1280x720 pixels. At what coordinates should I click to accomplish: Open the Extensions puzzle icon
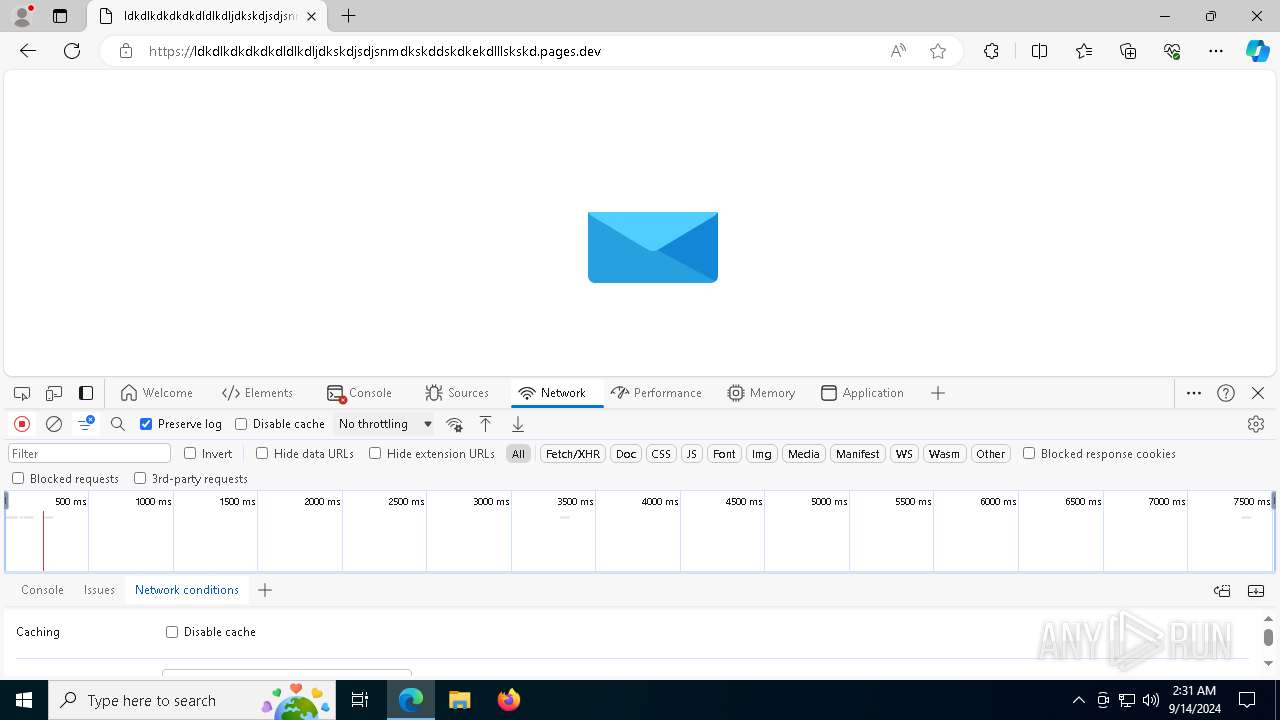pyautogui.click(x=991, y=51)
